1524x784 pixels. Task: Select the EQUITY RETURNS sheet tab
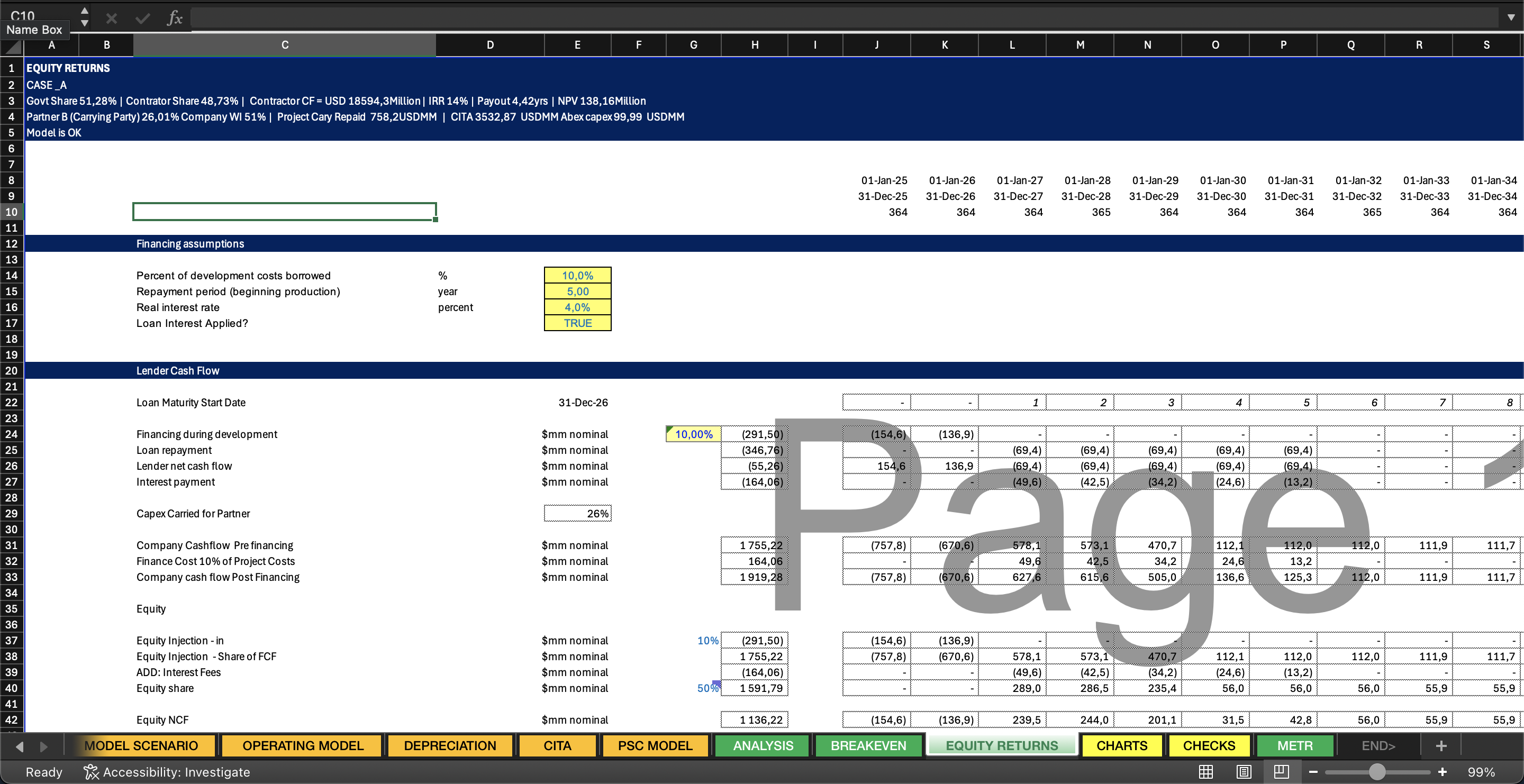click(x=1002, y=745)
